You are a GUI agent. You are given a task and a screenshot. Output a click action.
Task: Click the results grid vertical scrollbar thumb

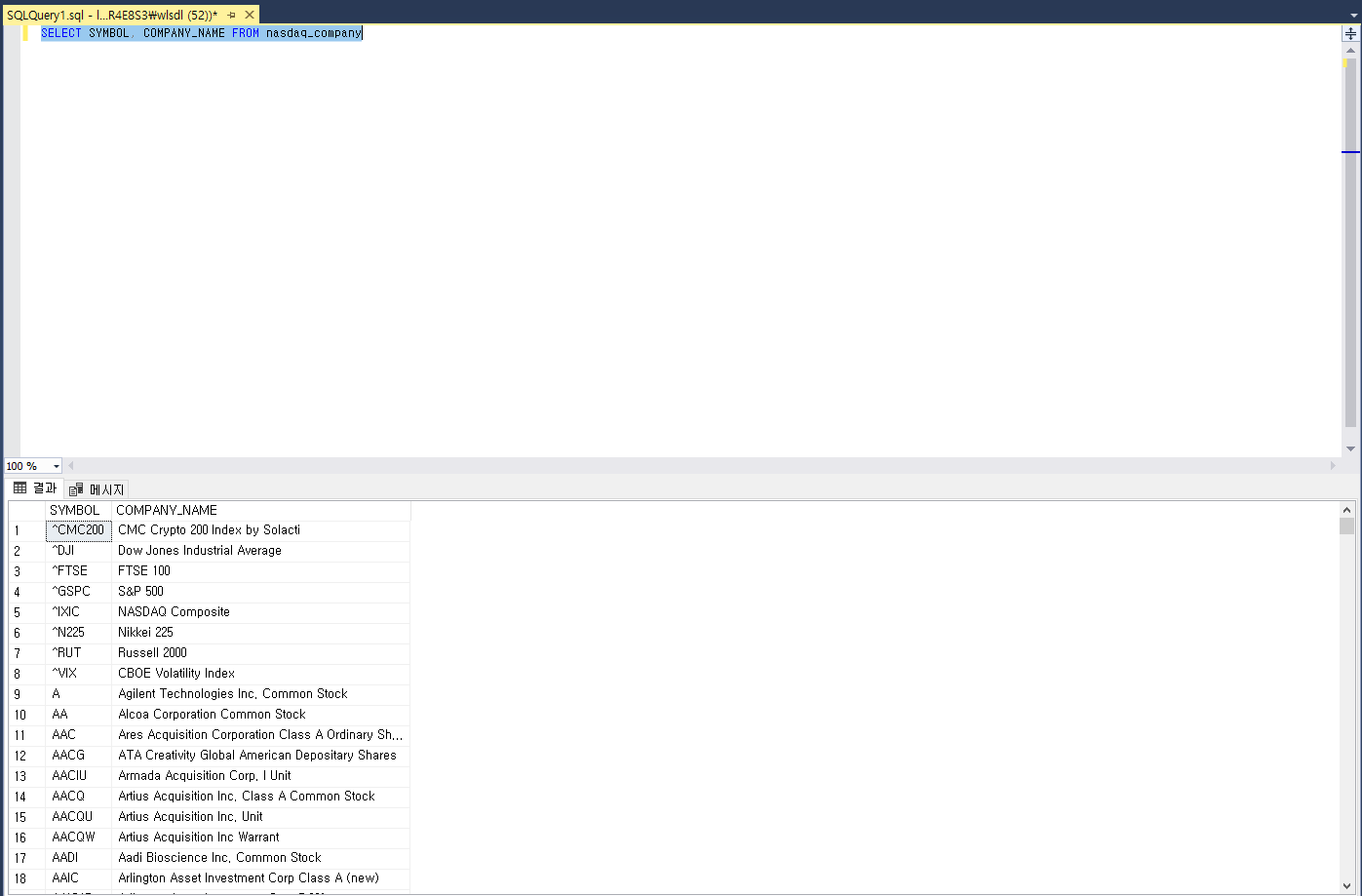tap(1347, 526)
